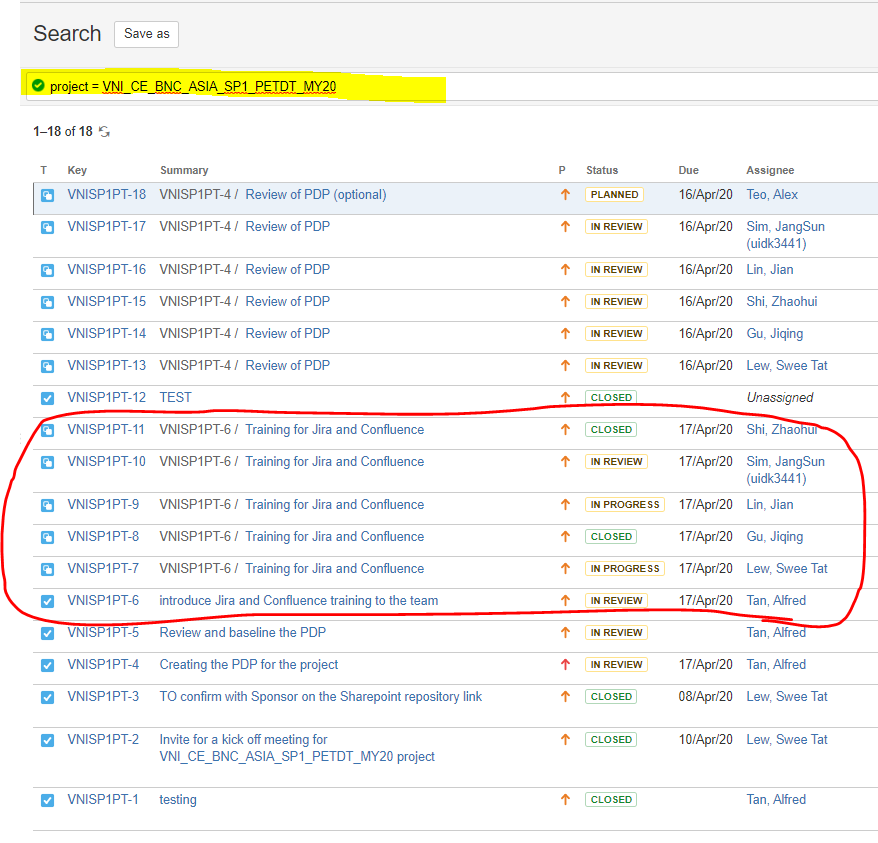The height and width of the screenshot is (843, 878).
Task: Open 'introduce Jira and Confluence training' summary
Action: coord(298,600)
